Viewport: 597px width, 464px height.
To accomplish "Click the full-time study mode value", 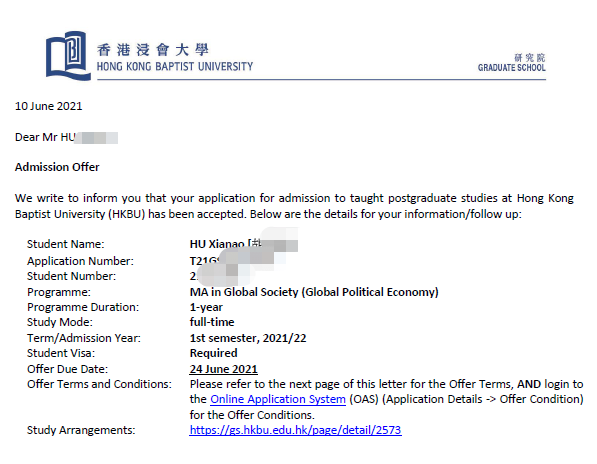I will tap(212, 322).
